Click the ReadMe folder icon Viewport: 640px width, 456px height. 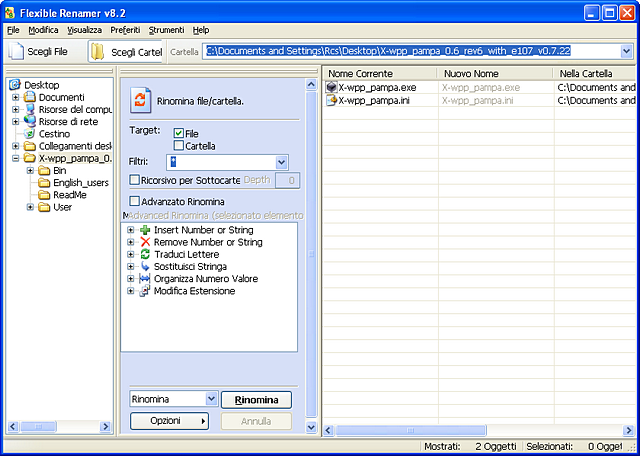pyautogui.click(x=44, y=195)
